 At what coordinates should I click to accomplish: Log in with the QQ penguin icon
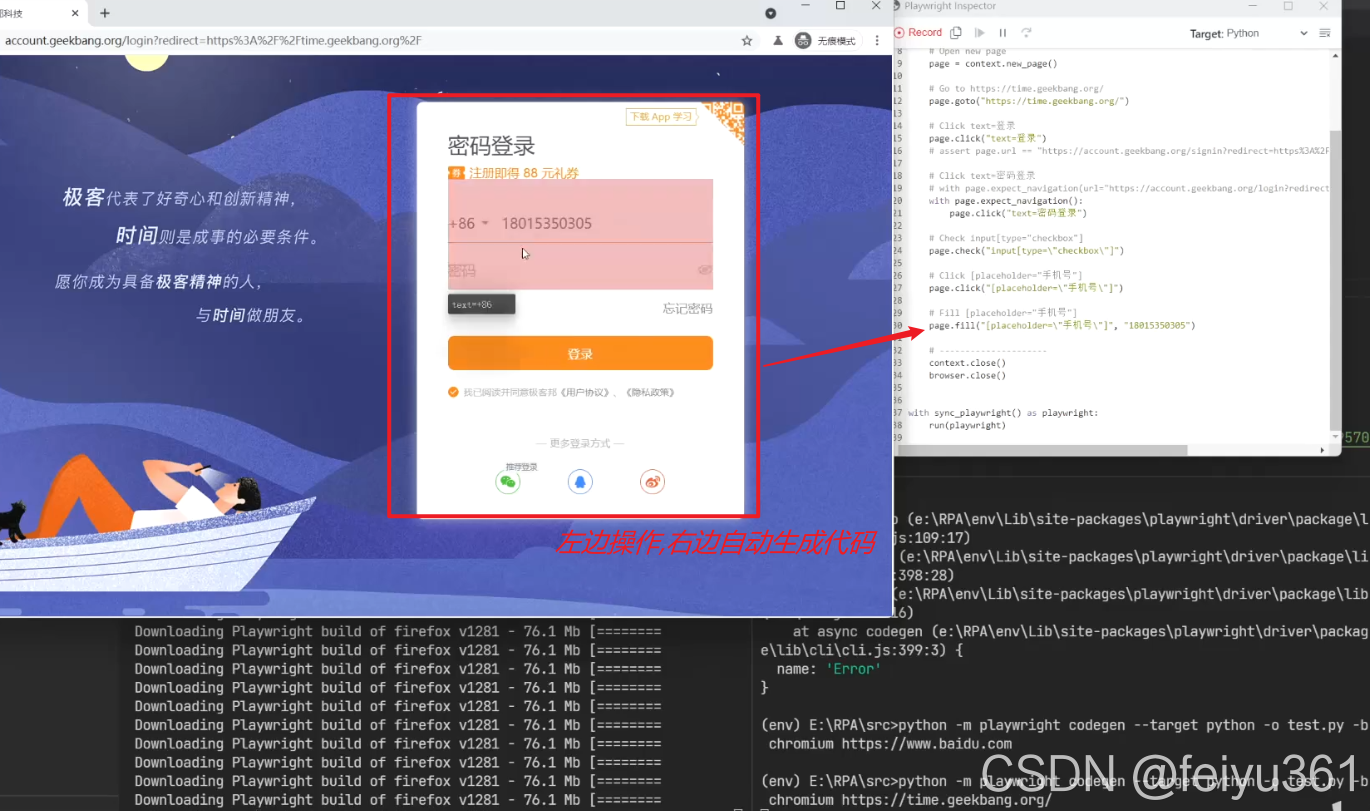(580, 482)
